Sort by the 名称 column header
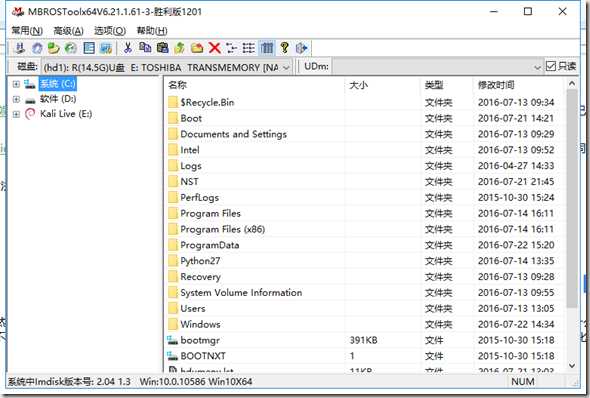The image size is (590, 398). pos(254,85)
